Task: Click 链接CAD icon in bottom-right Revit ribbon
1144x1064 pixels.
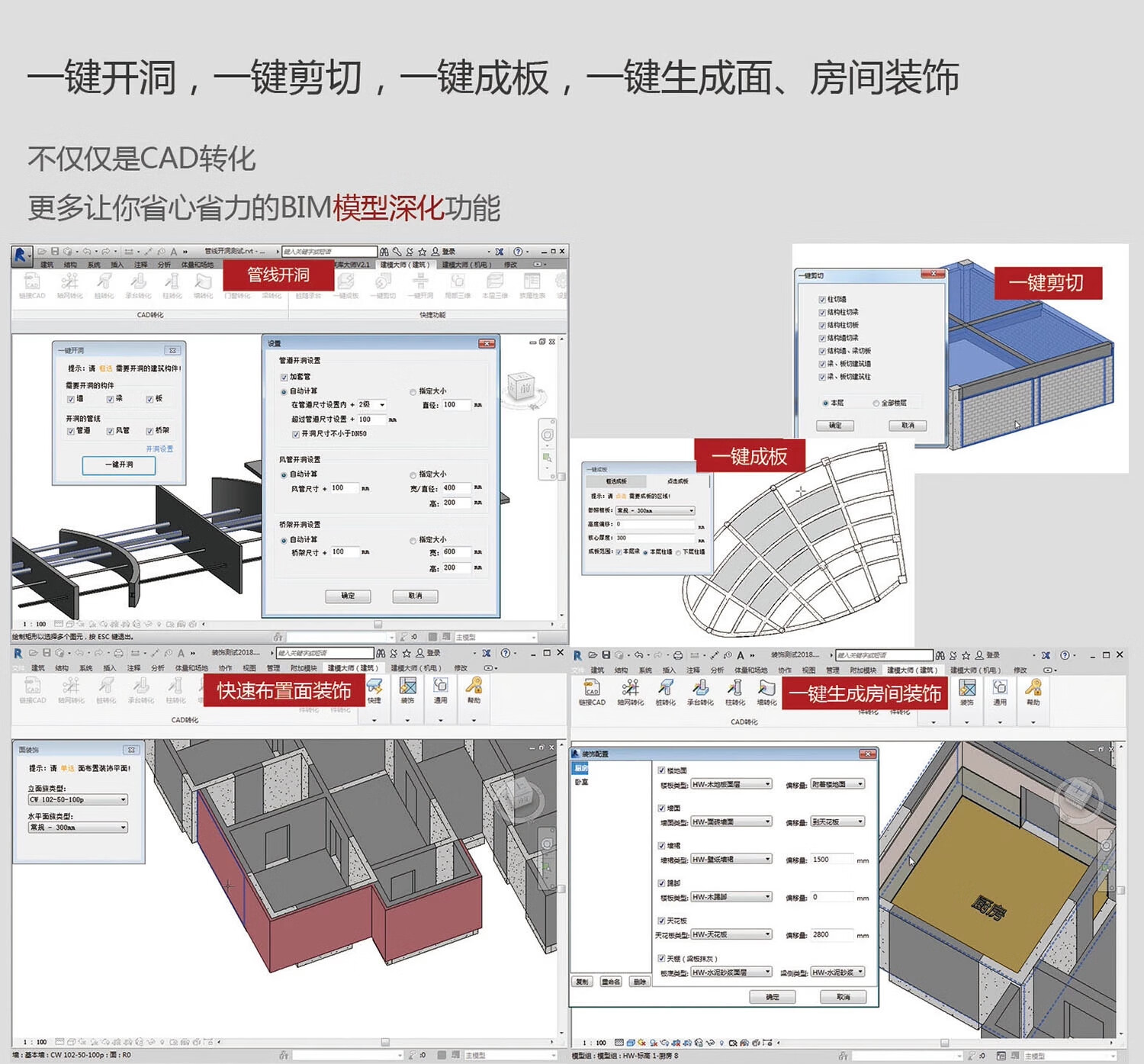Action: click(x=592, y=689)
